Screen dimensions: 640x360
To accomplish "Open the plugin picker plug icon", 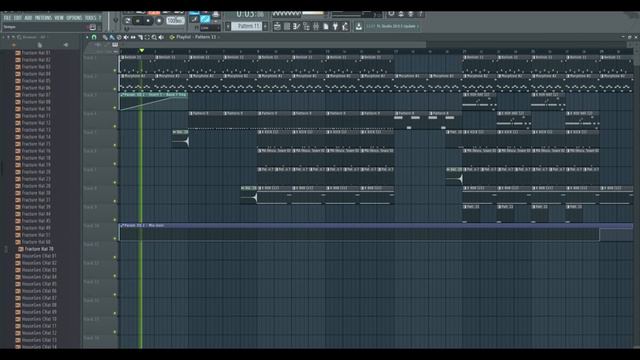I will coord(336,27).
